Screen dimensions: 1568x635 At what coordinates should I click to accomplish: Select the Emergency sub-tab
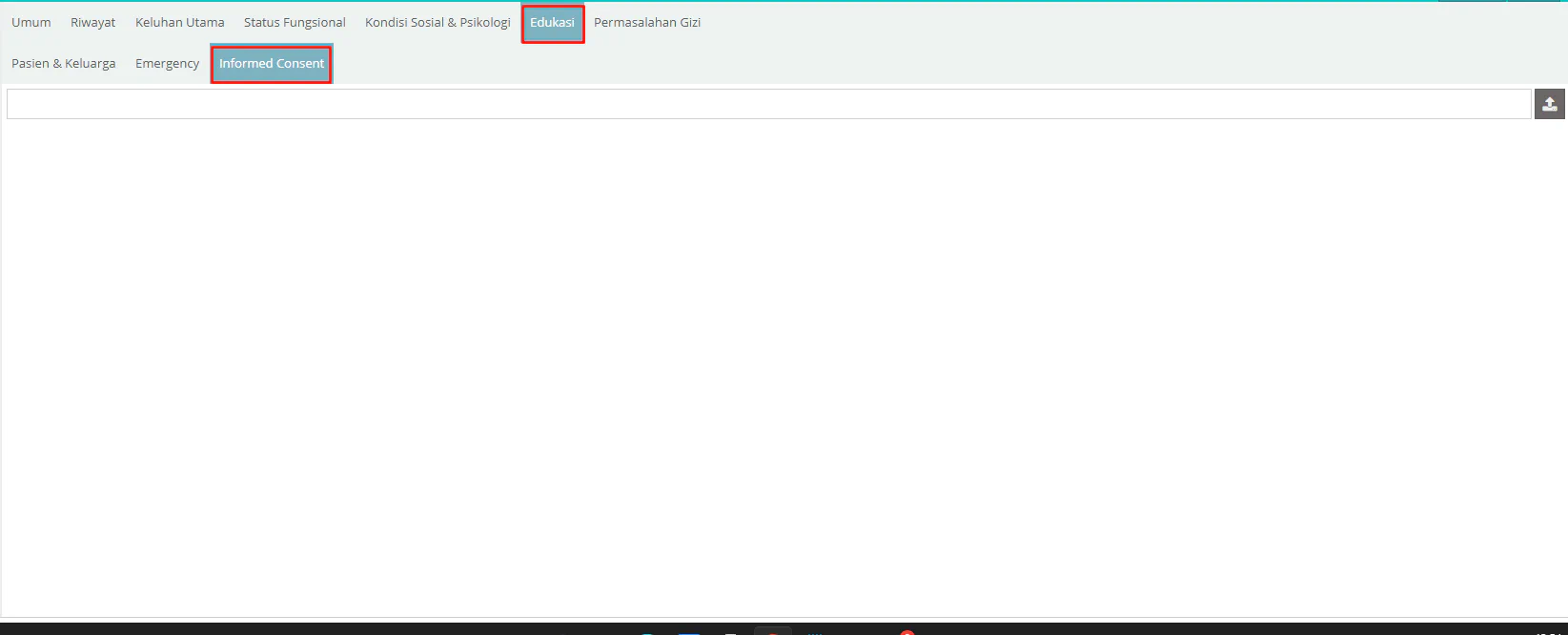click(167, 63)
